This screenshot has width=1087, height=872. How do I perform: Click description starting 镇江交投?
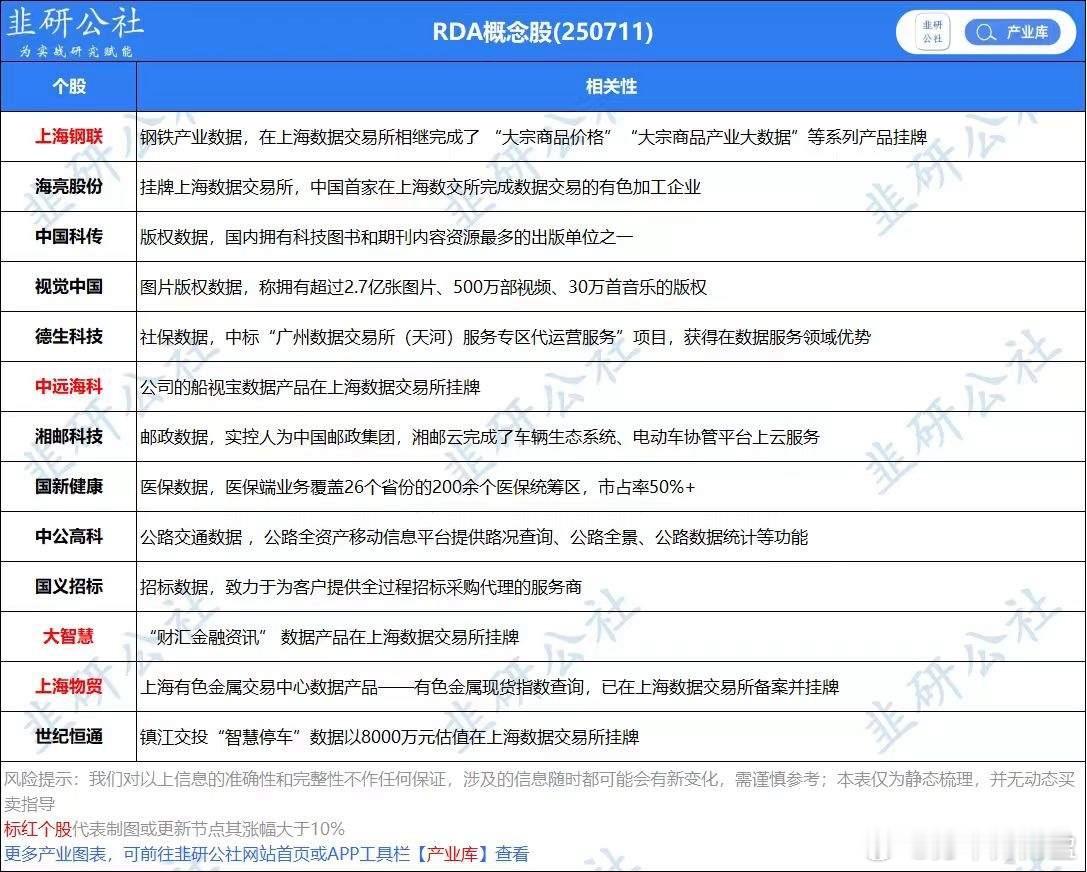(x=390, y=736)
